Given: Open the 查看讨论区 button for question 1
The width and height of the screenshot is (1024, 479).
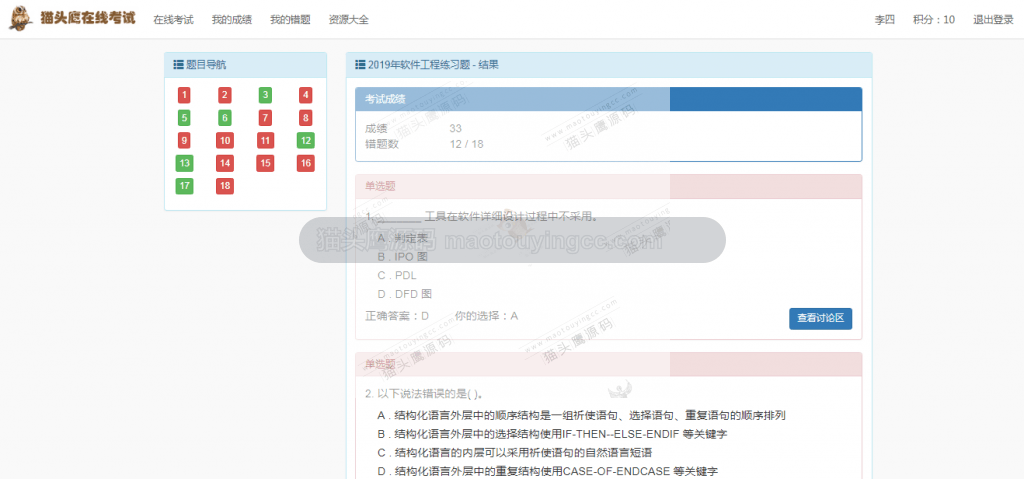Looking at the screenshot, I should coord(820,319).
